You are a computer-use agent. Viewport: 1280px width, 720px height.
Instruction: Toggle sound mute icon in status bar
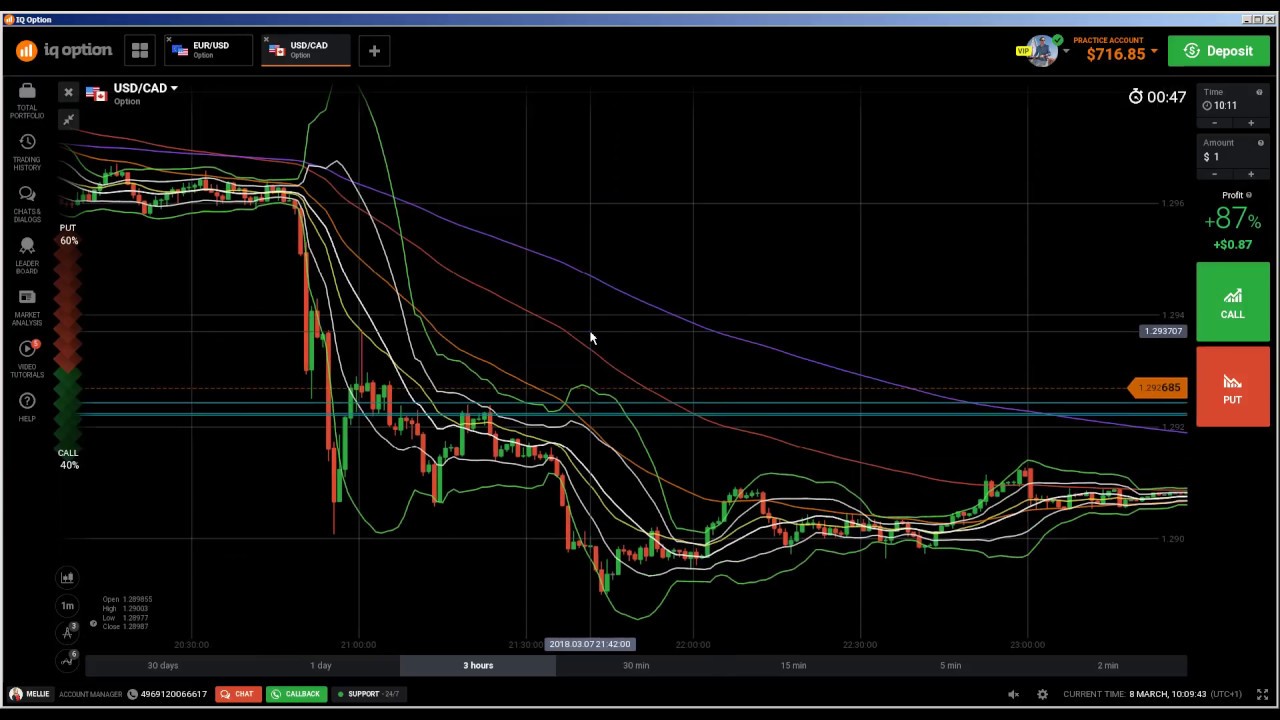1013,694
